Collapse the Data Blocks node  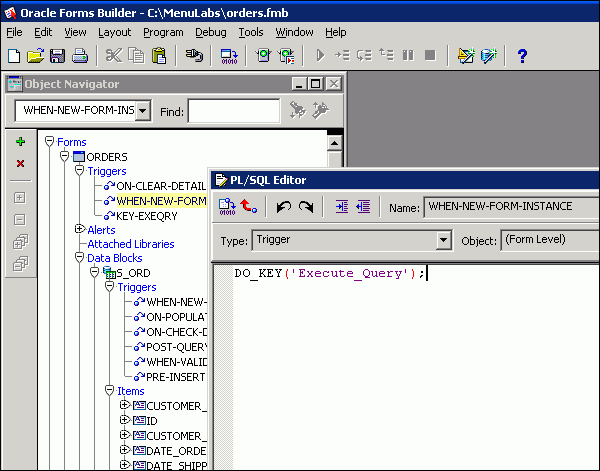point(80,258)
